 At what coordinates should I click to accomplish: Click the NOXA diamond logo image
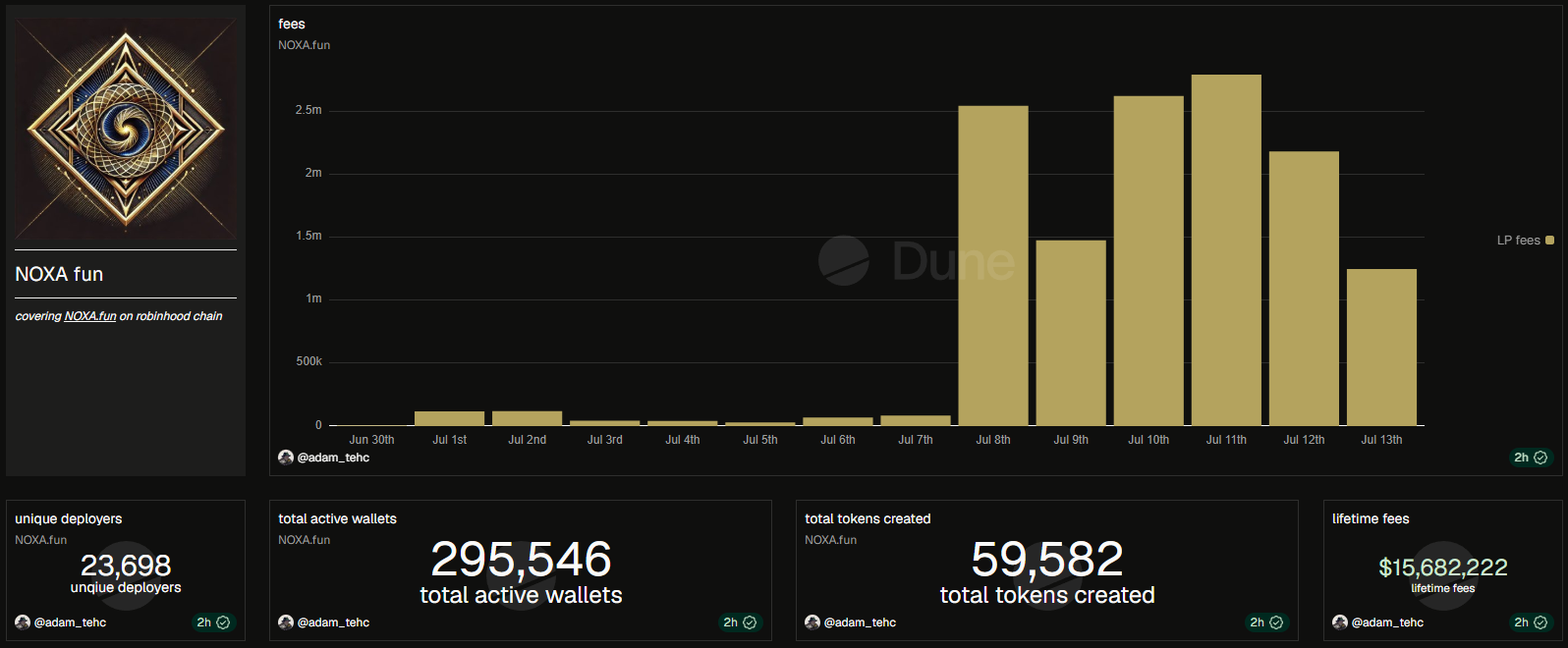pos(126,127)
